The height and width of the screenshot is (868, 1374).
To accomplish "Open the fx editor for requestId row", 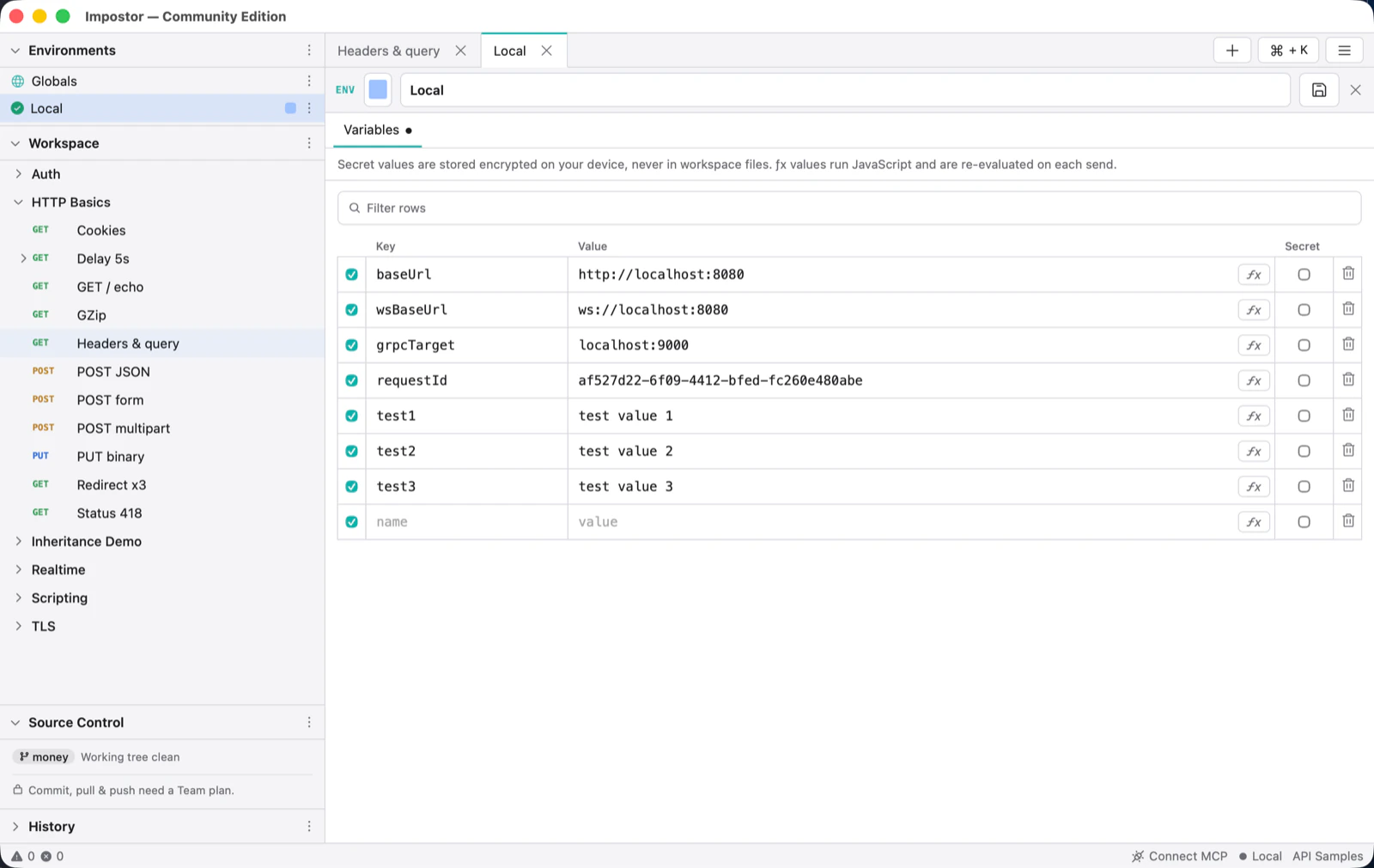I will 1254,380.
